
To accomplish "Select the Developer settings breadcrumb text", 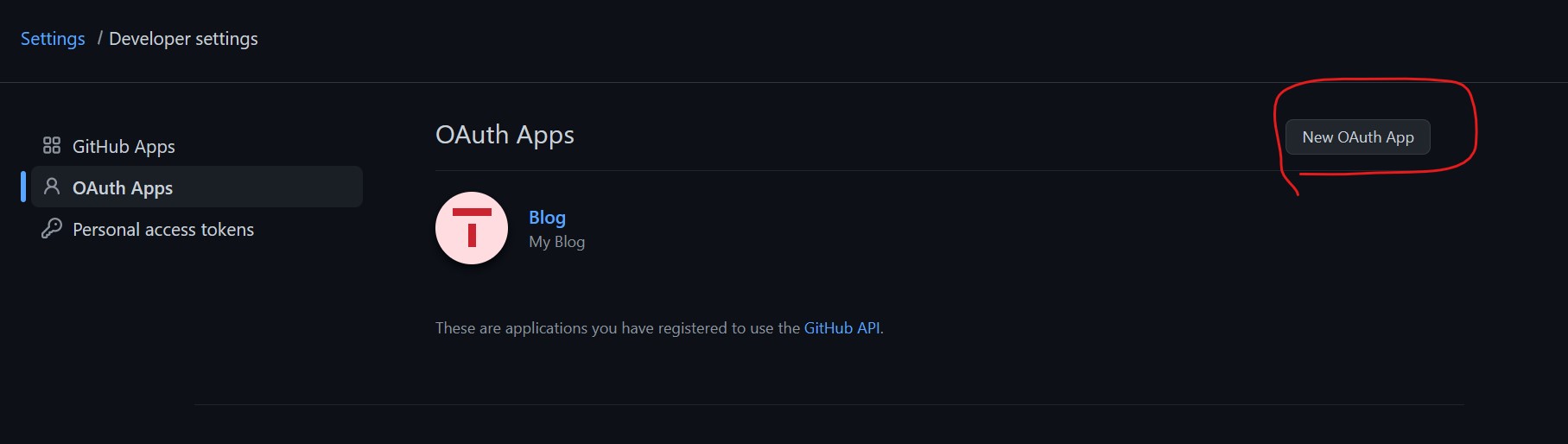I will [183, 39].
